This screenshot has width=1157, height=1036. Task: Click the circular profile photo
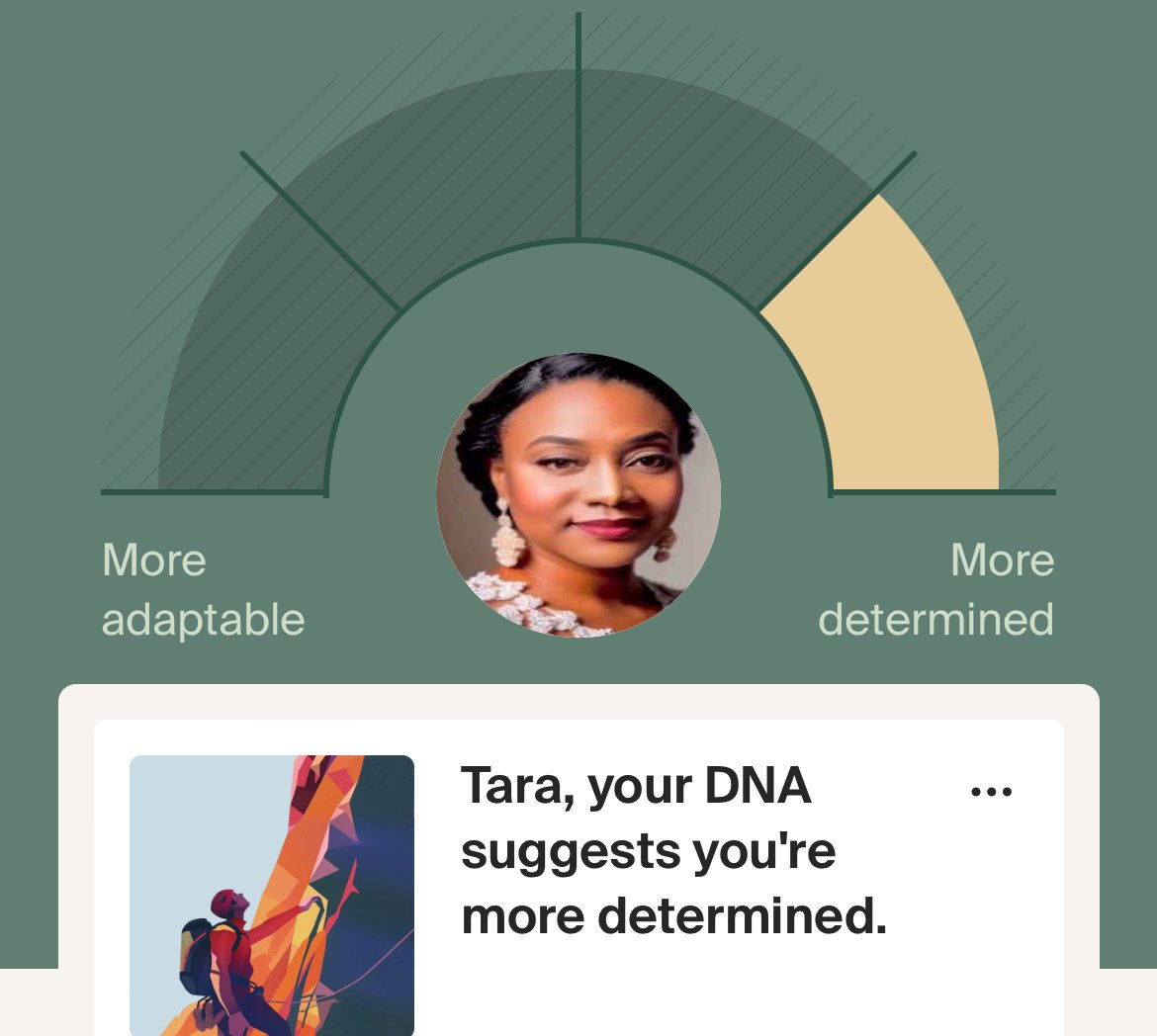point(578,495)
